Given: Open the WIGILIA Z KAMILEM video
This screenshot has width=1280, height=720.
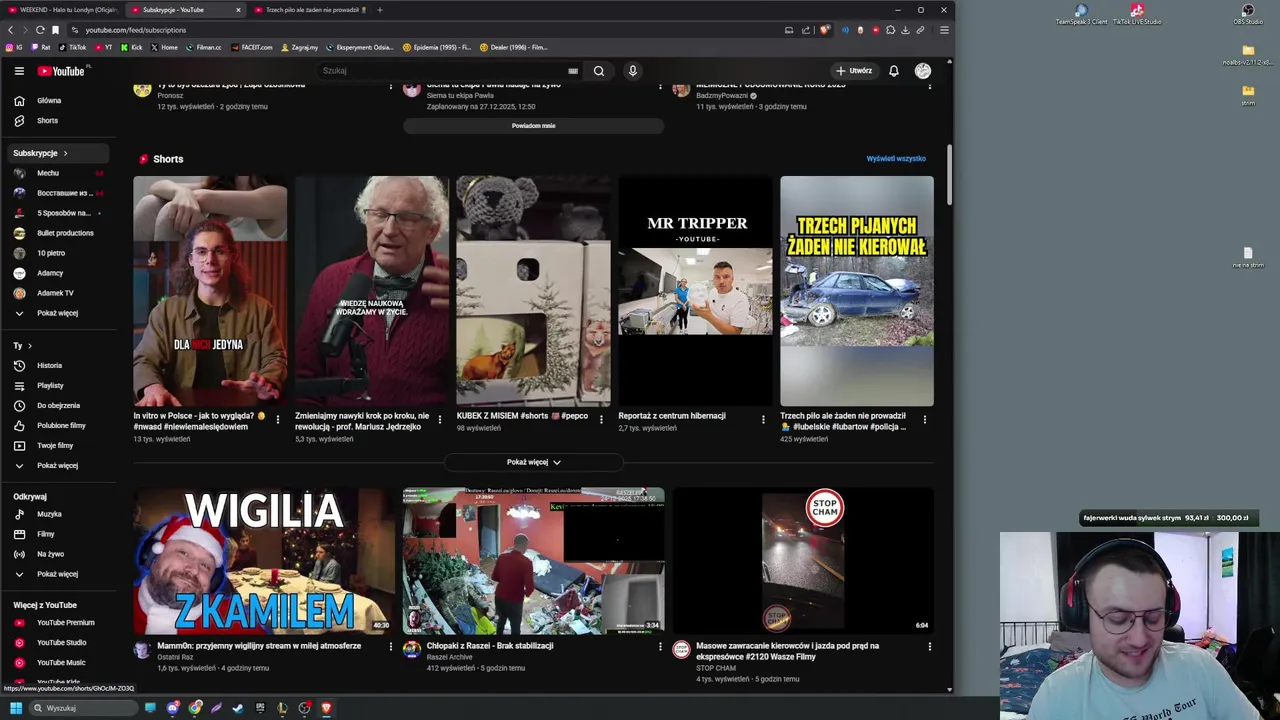Looking at the screenshot, I should pos(264,561).
